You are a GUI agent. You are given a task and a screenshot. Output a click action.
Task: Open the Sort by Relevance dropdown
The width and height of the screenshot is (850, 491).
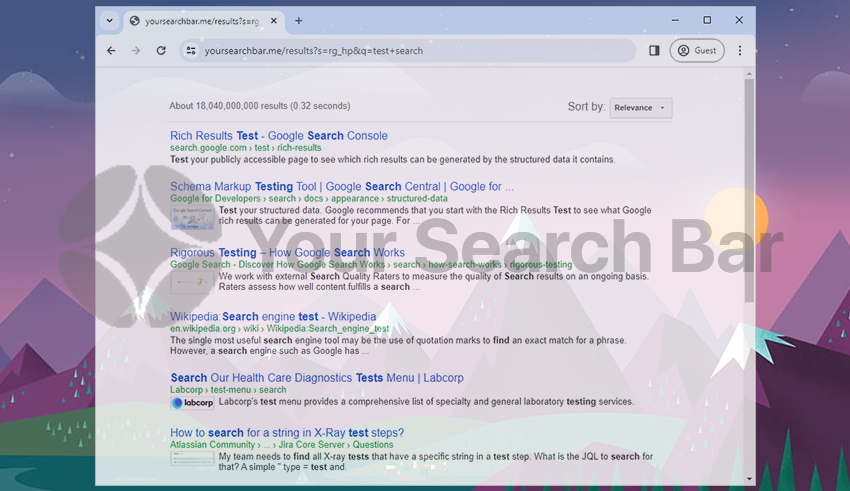click(641, 107)
